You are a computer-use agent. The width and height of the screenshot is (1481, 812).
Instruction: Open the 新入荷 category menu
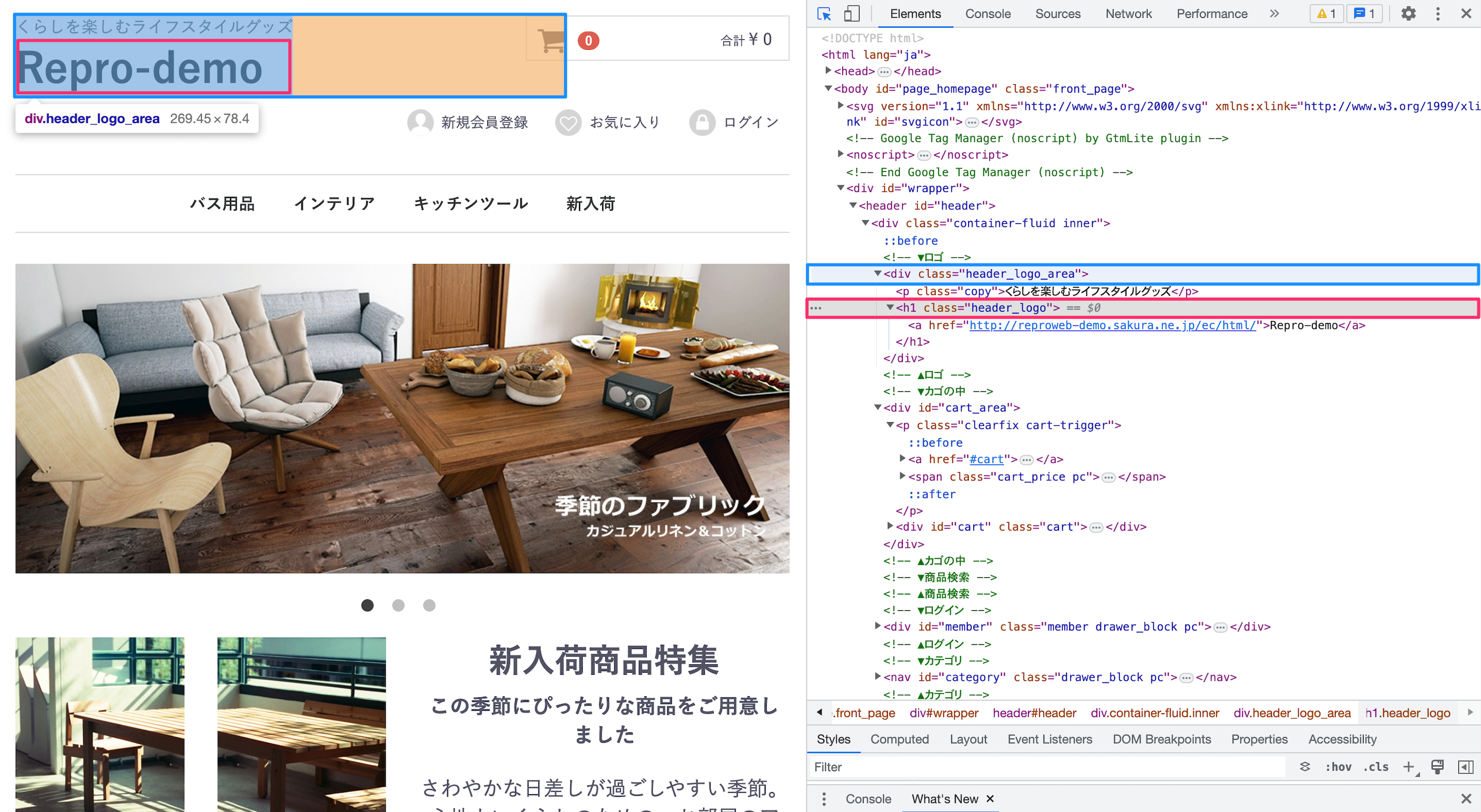point(591,203)
